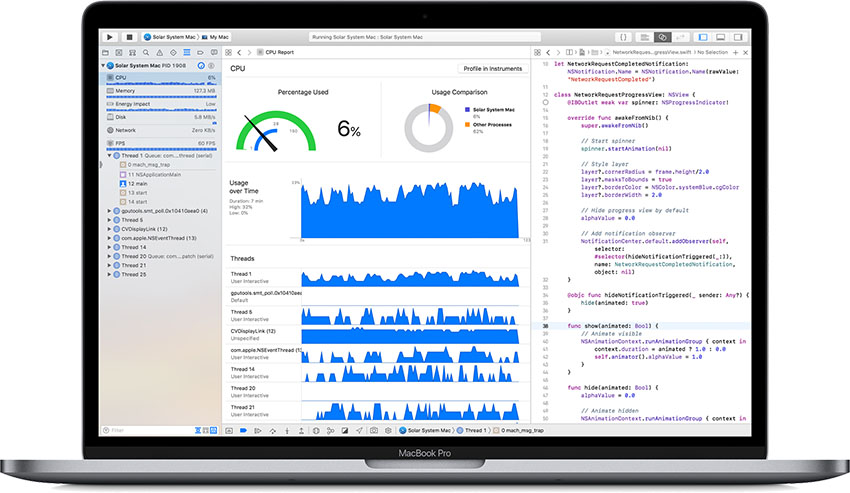Click the Simulate Location arrow icon

coord(359,431)
